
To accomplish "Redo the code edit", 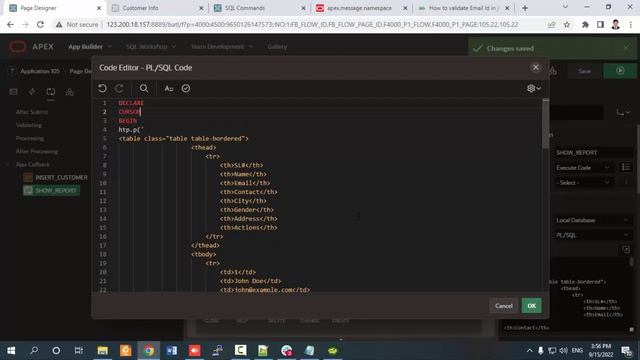I will (x=119, y=88).
